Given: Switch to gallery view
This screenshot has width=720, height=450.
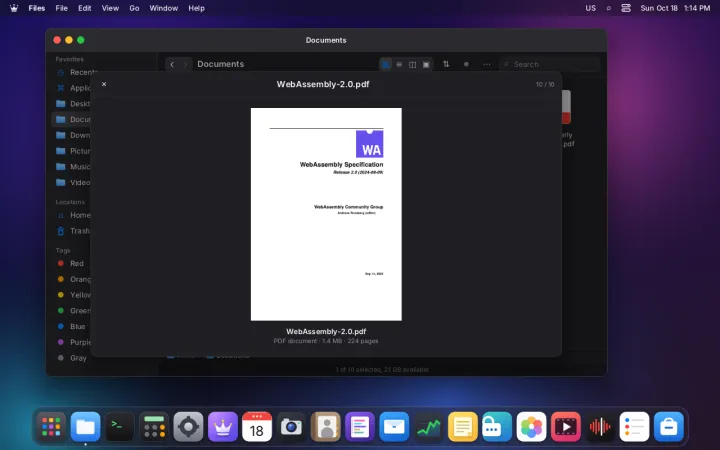Looking at the screenshot, I should pos(426,64).
